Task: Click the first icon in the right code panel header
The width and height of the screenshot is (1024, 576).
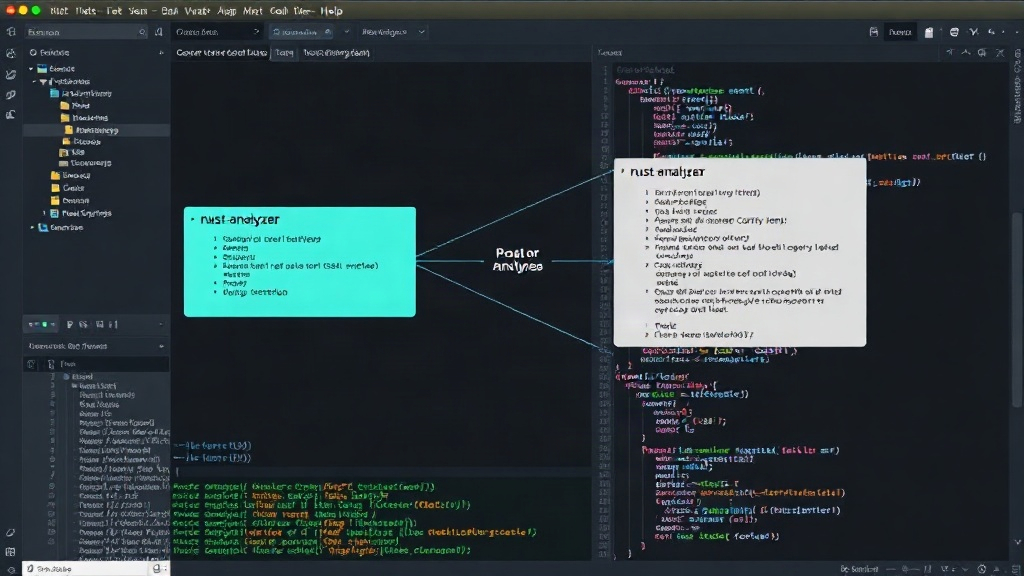Action: click(950, 52)
